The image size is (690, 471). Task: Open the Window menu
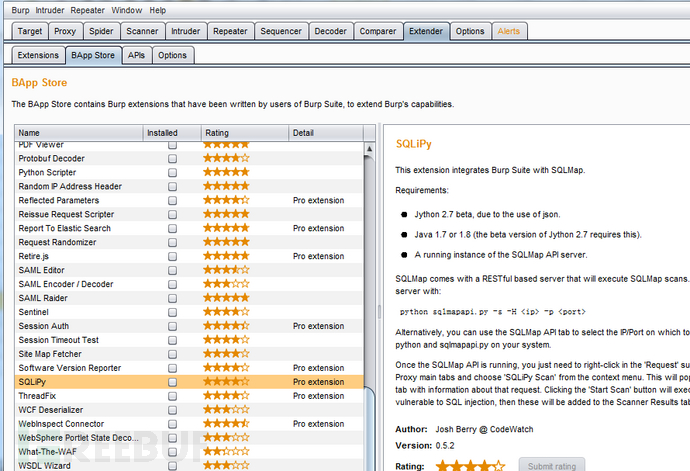127,10
